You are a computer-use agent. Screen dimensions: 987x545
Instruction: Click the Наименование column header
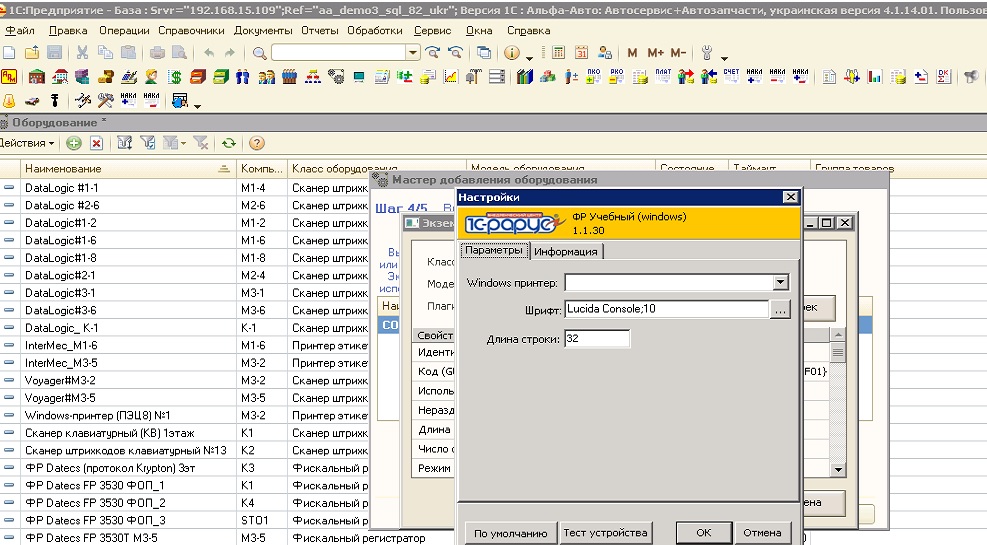(x=127, y=169)
